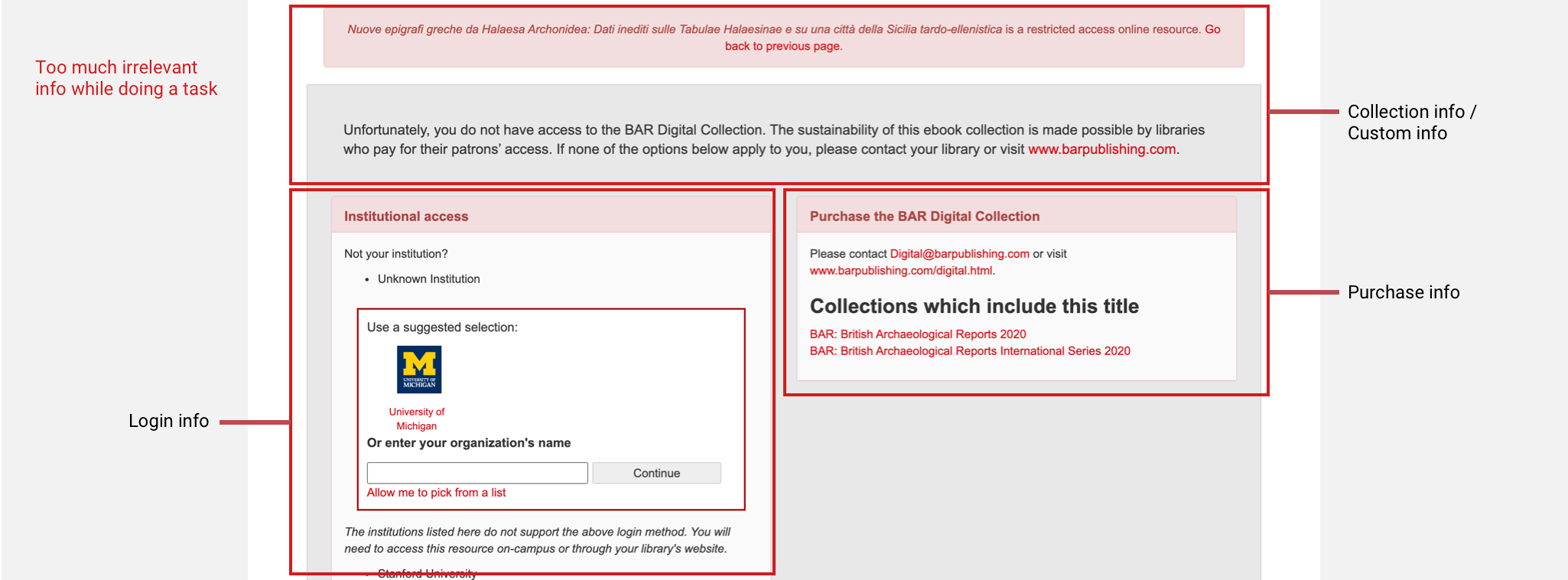Click the restricted access notice title text
1568x580 pixels.
[675, 29]
